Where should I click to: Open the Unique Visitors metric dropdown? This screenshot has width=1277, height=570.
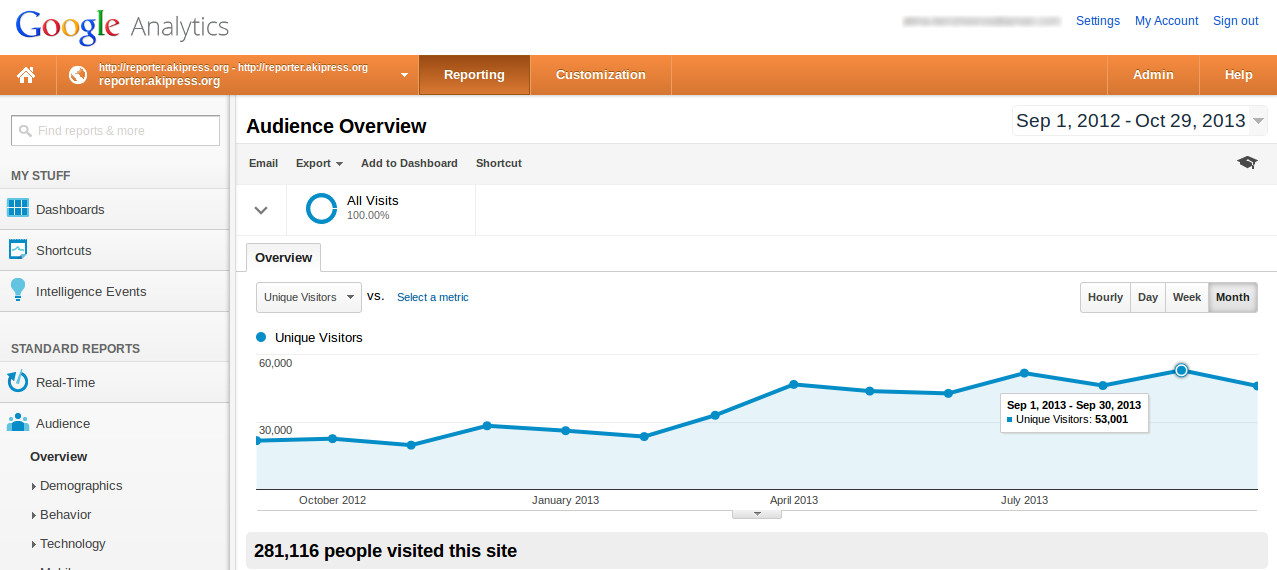click(x=309, y=298)
